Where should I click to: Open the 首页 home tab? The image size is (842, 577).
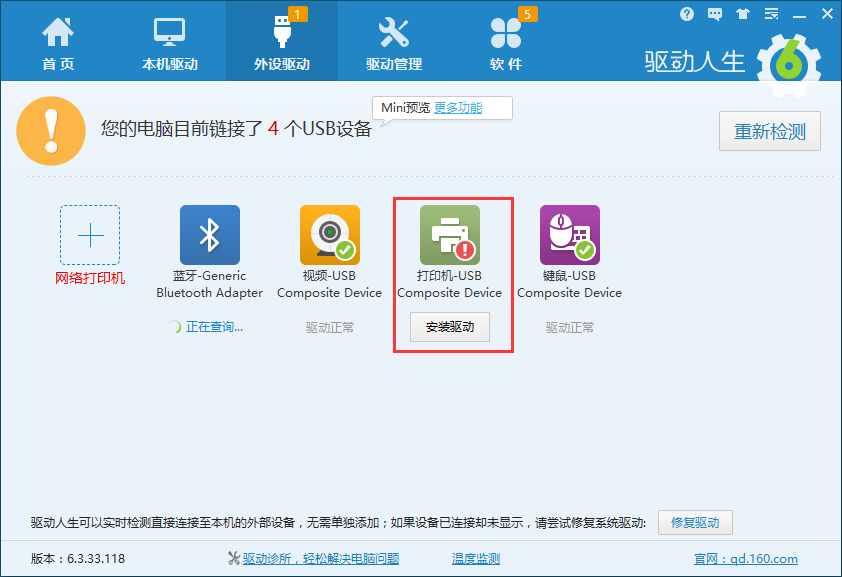click(58, 43)
